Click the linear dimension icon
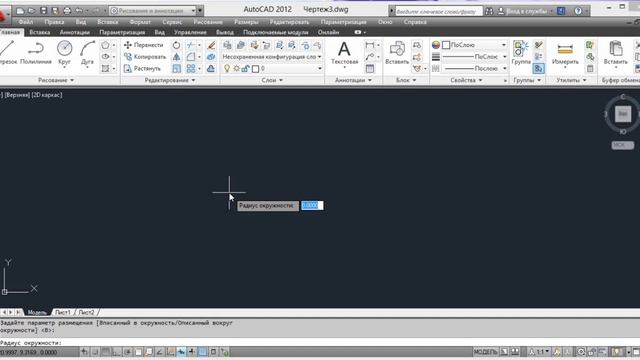640x360 pixels. [370, 45]
